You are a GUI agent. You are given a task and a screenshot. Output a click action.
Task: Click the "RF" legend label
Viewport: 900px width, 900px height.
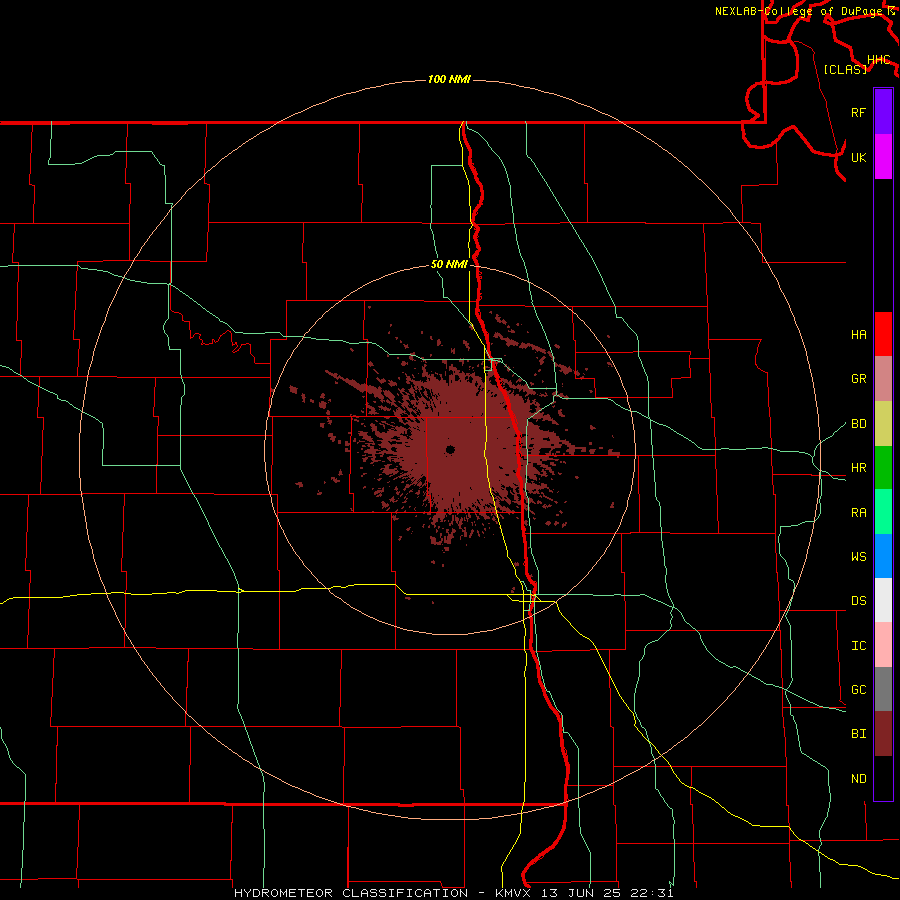[858, 112]
